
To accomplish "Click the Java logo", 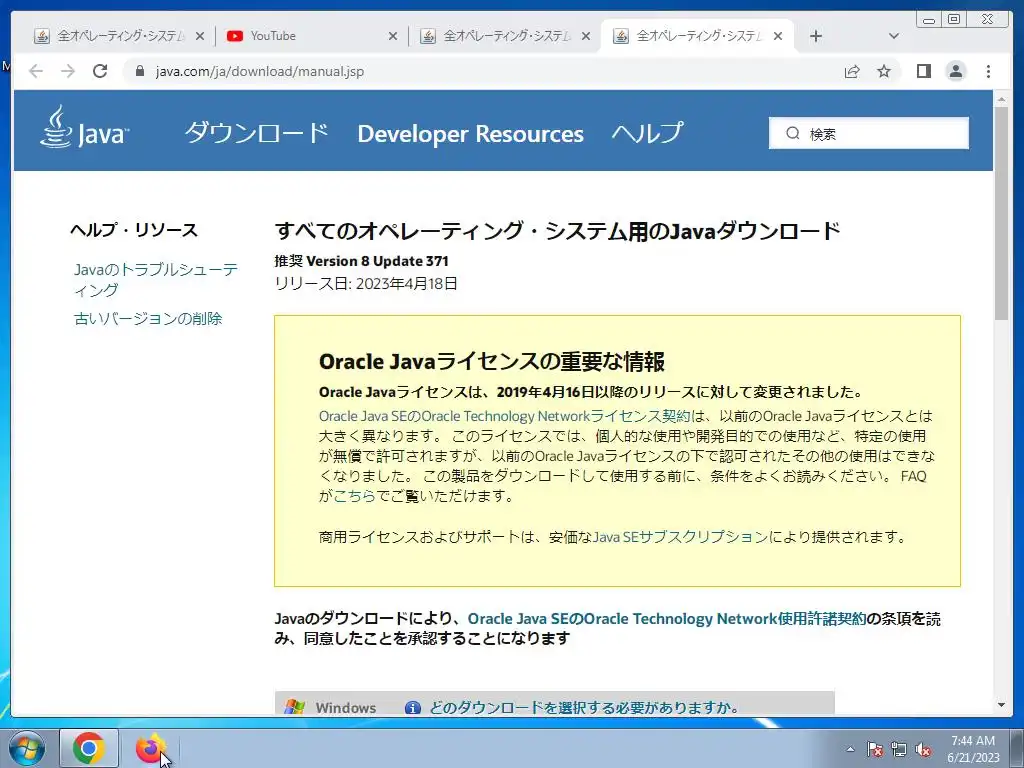I will click(84, 128).
